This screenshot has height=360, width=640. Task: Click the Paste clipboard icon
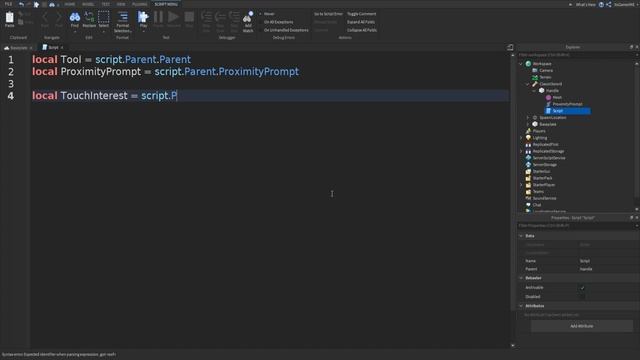tap(9, 17)
